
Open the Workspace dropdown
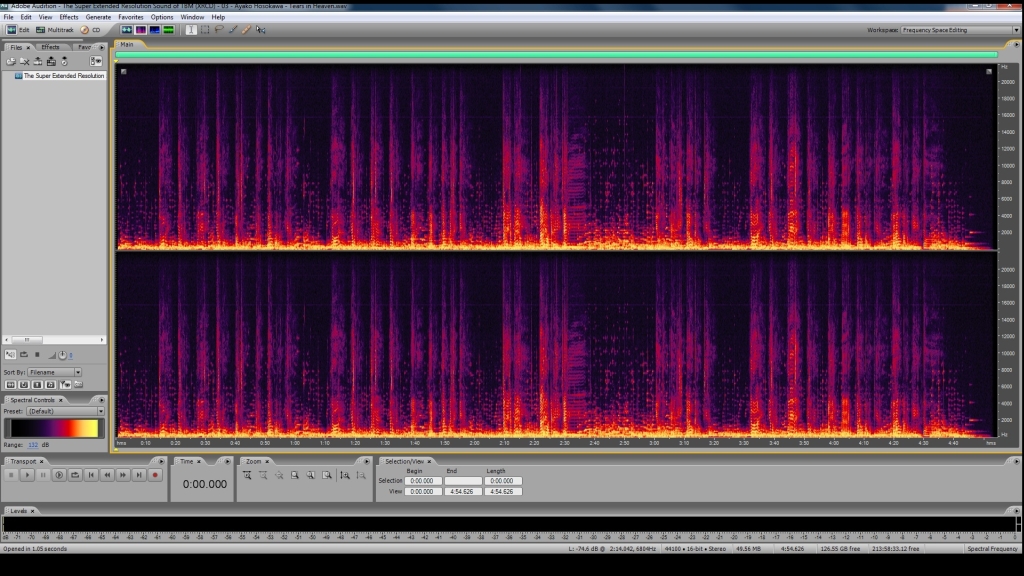pyautogui.click(x=959, y=30)
